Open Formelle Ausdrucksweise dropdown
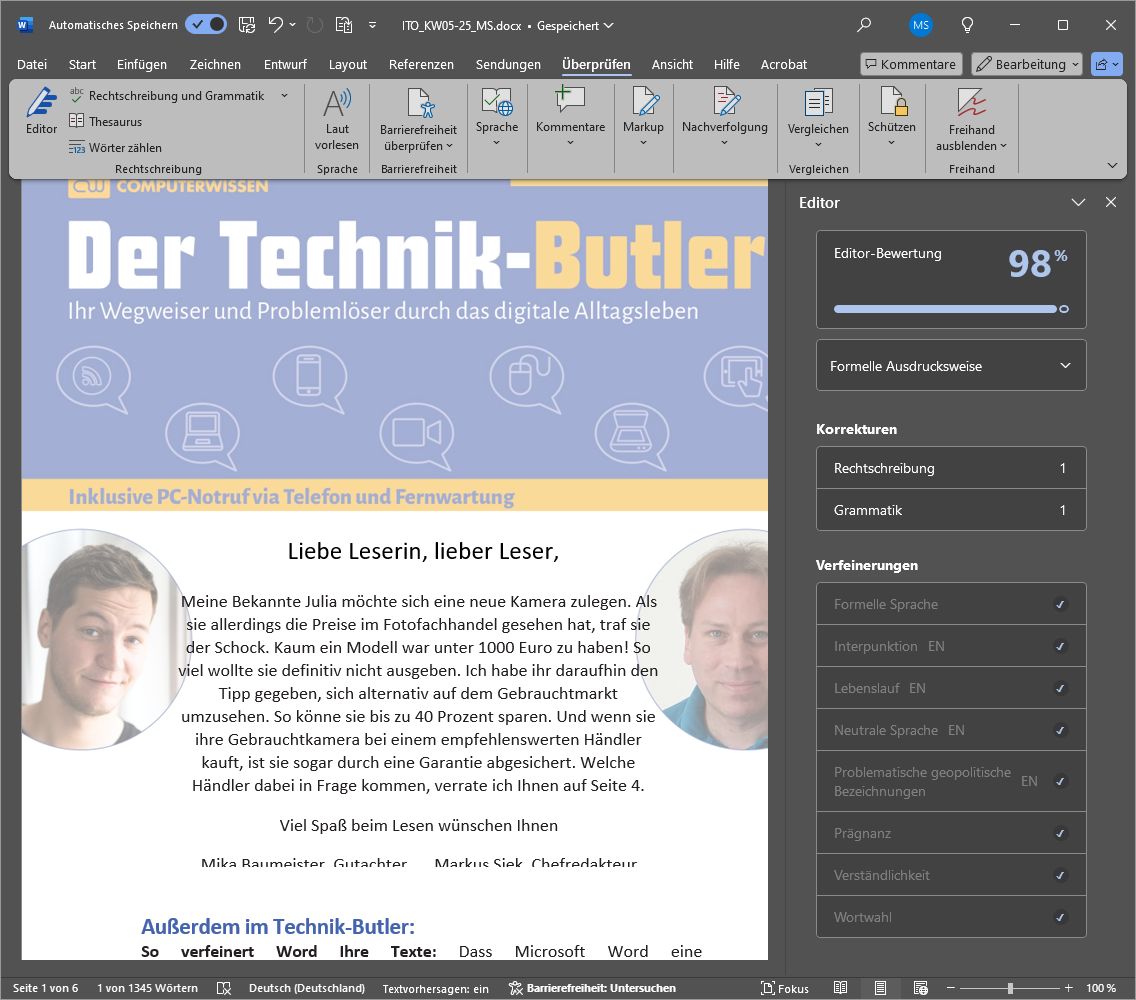 pos(951,366)
